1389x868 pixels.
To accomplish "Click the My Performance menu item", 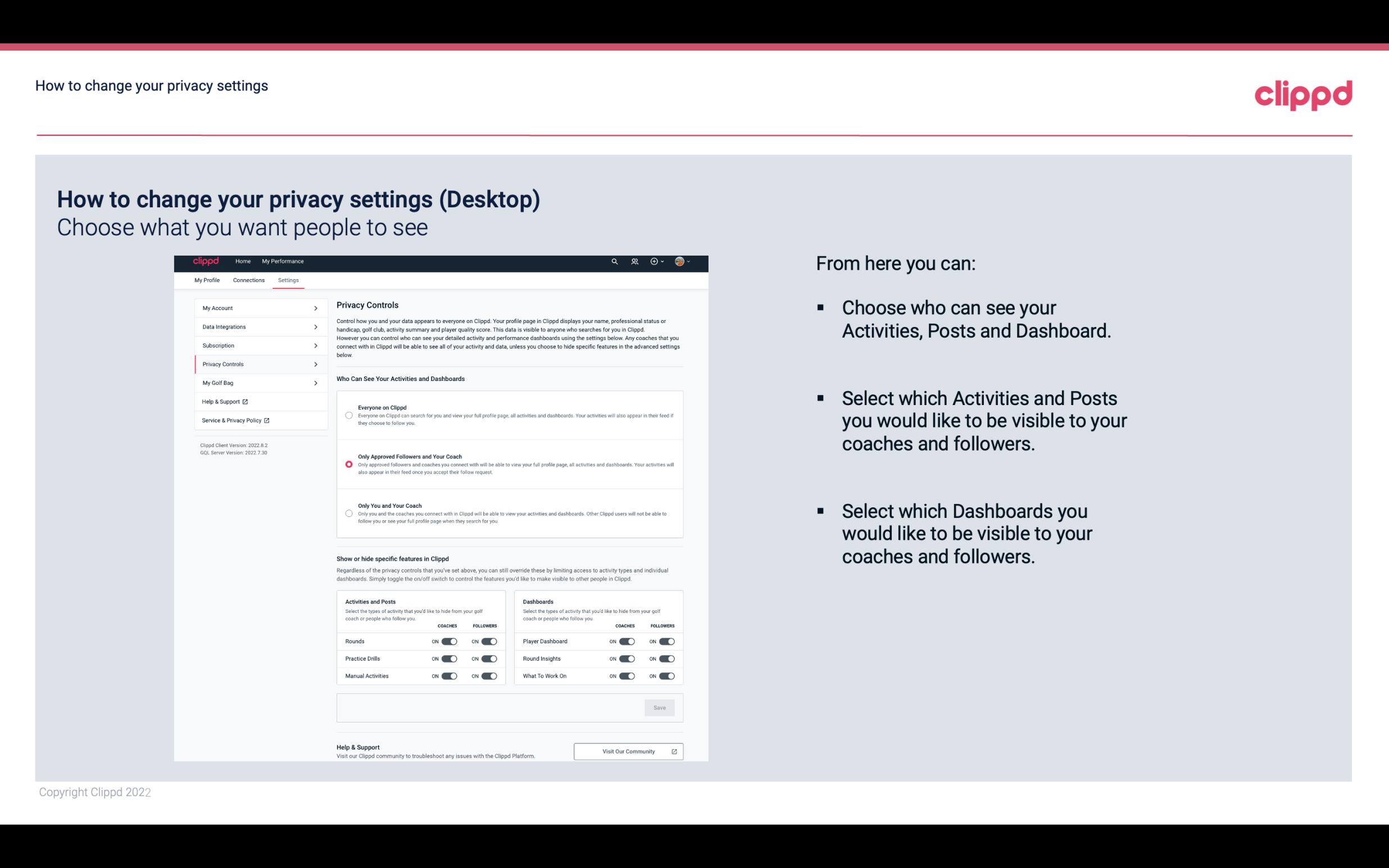I will coord(283,261).
